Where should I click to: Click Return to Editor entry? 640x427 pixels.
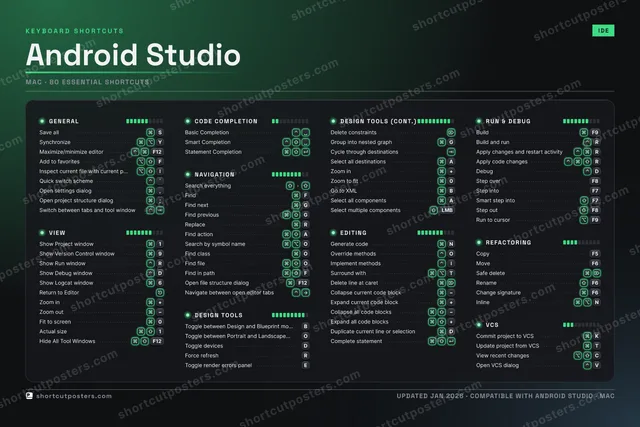coord(101,293)
